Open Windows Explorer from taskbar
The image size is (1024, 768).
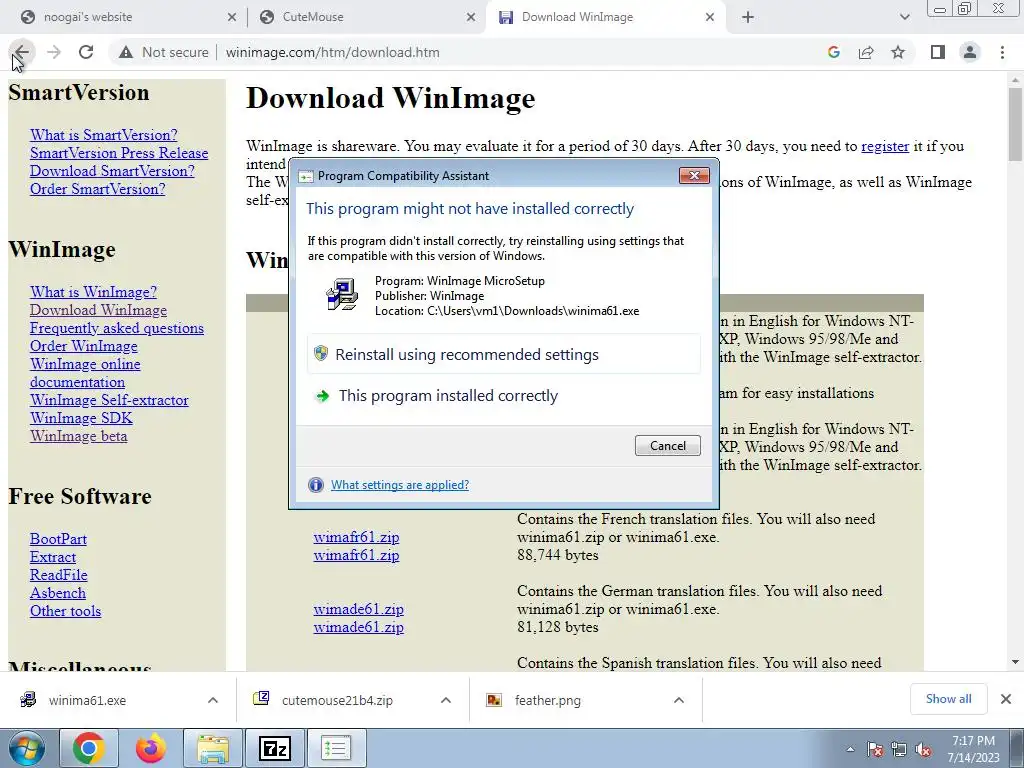[x=213, y=748]
